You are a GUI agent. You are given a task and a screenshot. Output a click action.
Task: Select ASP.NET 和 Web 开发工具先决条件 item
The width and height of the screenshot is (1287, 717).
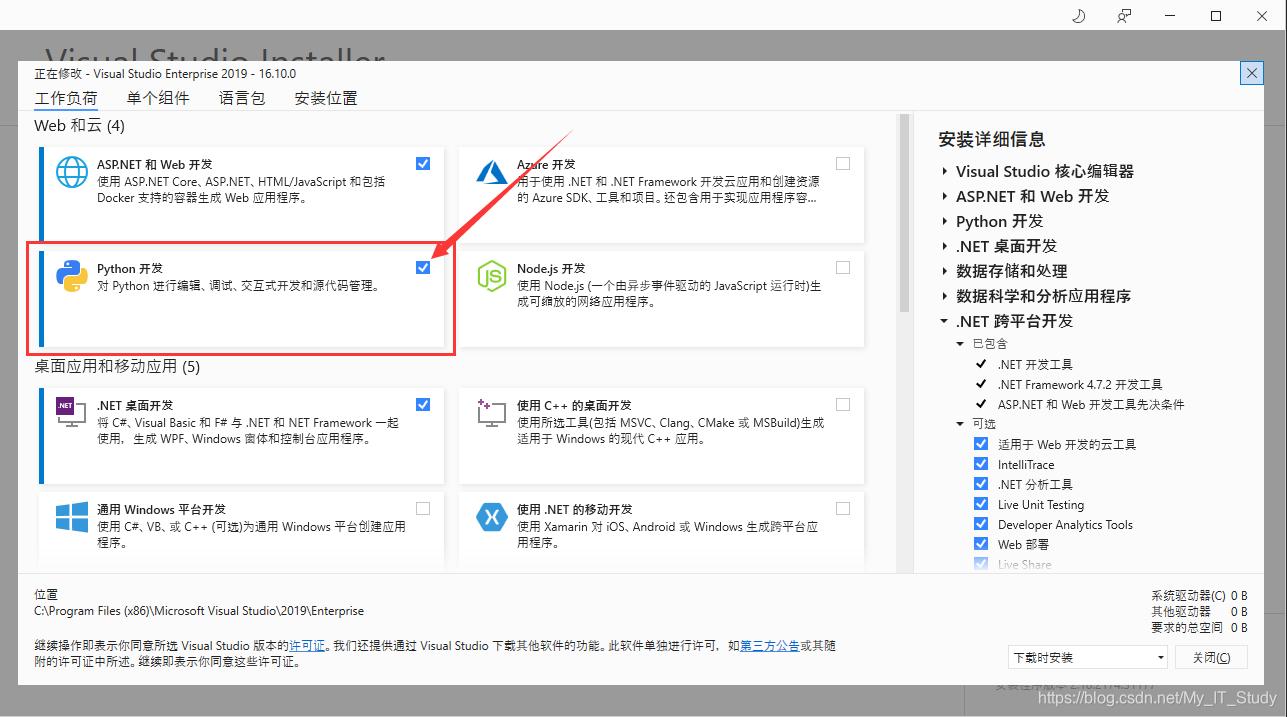[x=1091, y=404]
